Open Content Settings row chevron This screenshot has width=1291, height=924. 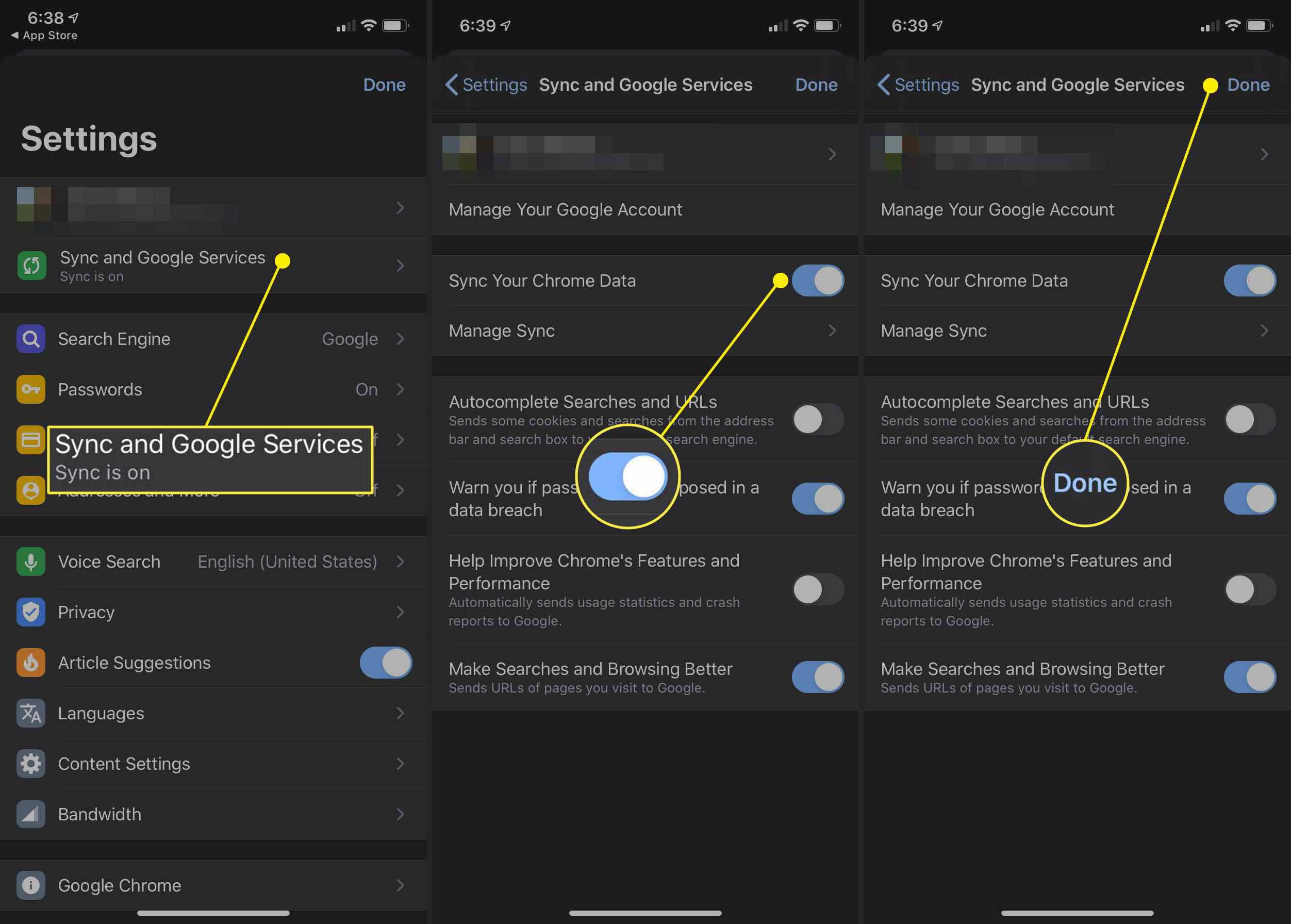click(x=401, y=764)
